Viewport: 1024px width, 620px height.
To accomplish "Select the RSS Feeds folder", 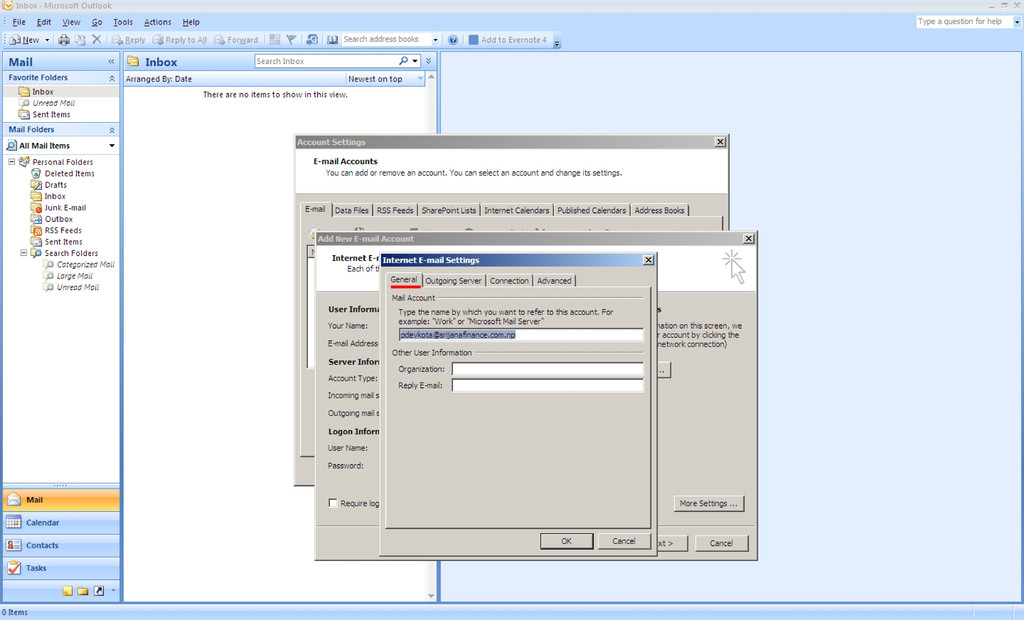I will coord(63,231).
